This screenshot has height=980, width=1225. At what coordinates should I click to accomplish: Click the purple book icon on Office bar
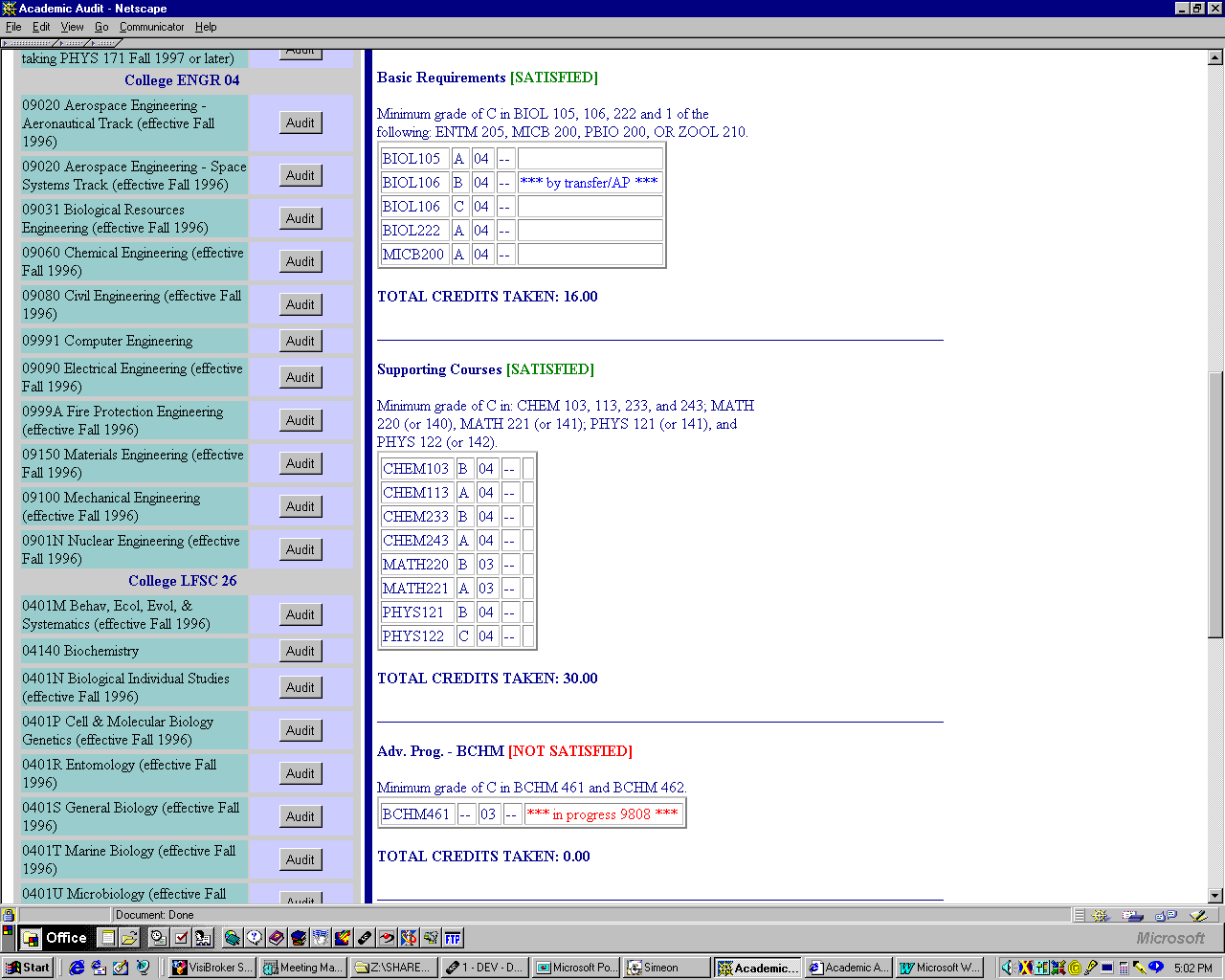coord(277,938)
